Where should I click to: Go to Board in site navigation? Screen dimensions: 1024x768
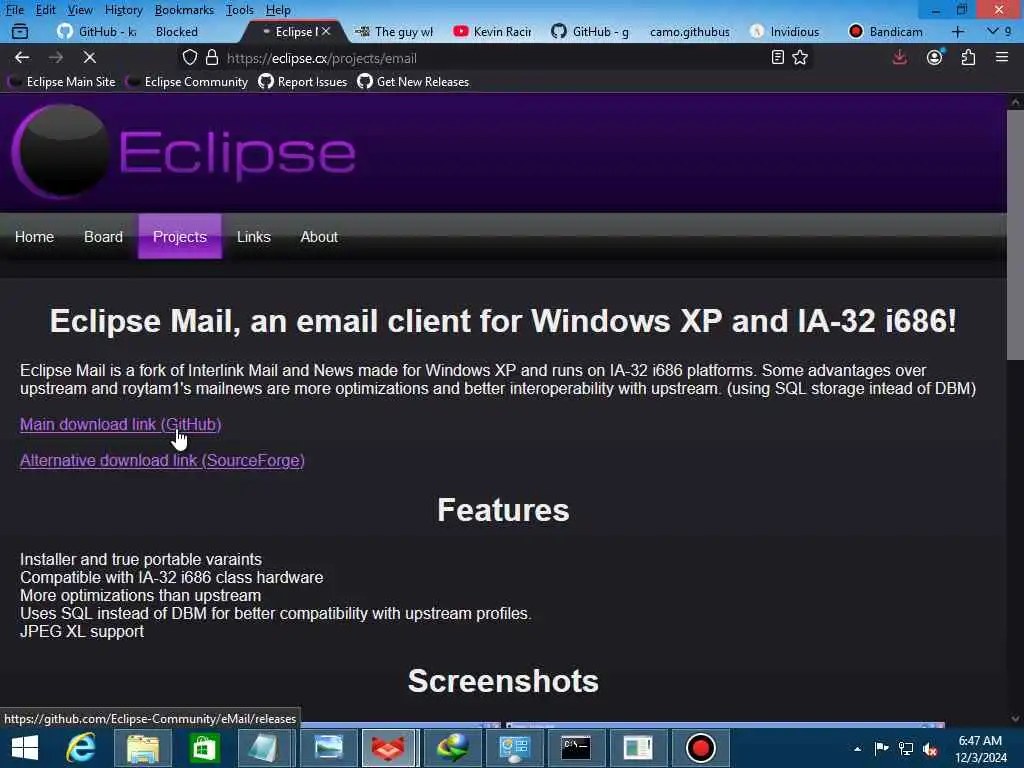point(103,236)
